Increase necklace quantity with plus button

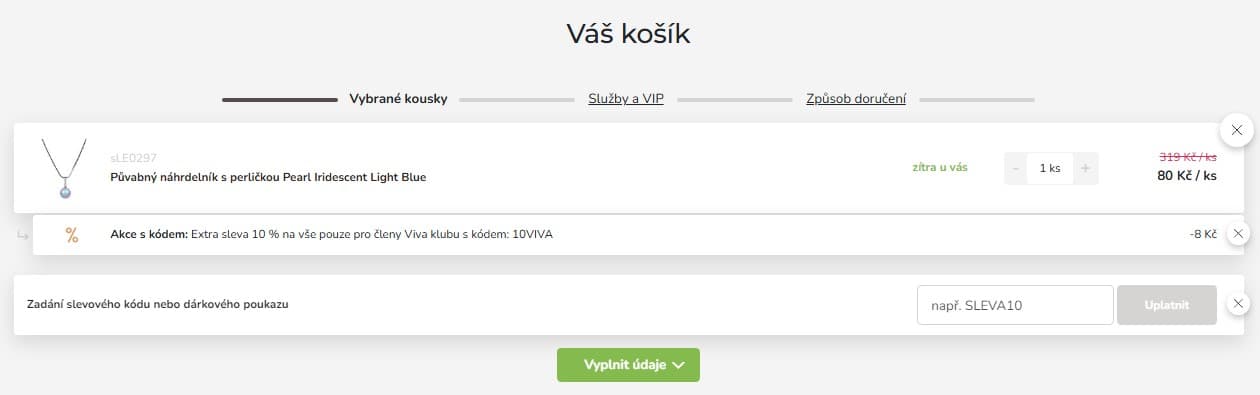pyautogui.click(x=1085, y=168)
